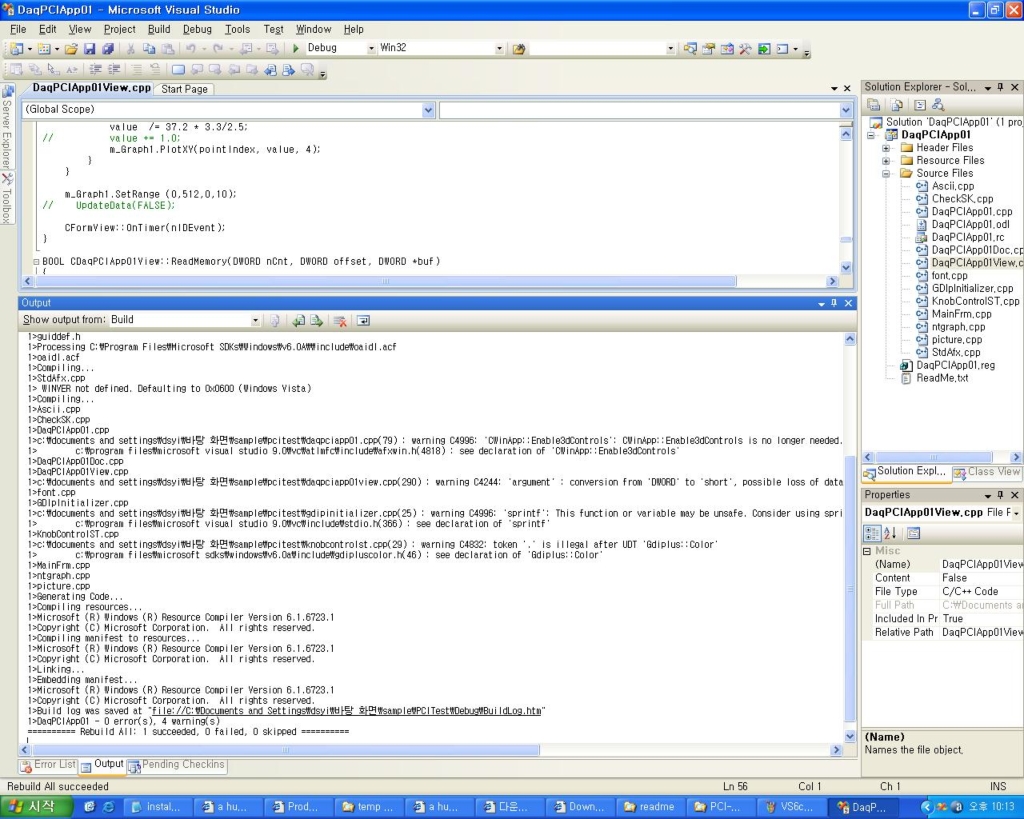Toggle auto-hide pin on Solution Explorer panel
The height and width of the screenshot is (819, 1024).
pos(1000,87)
